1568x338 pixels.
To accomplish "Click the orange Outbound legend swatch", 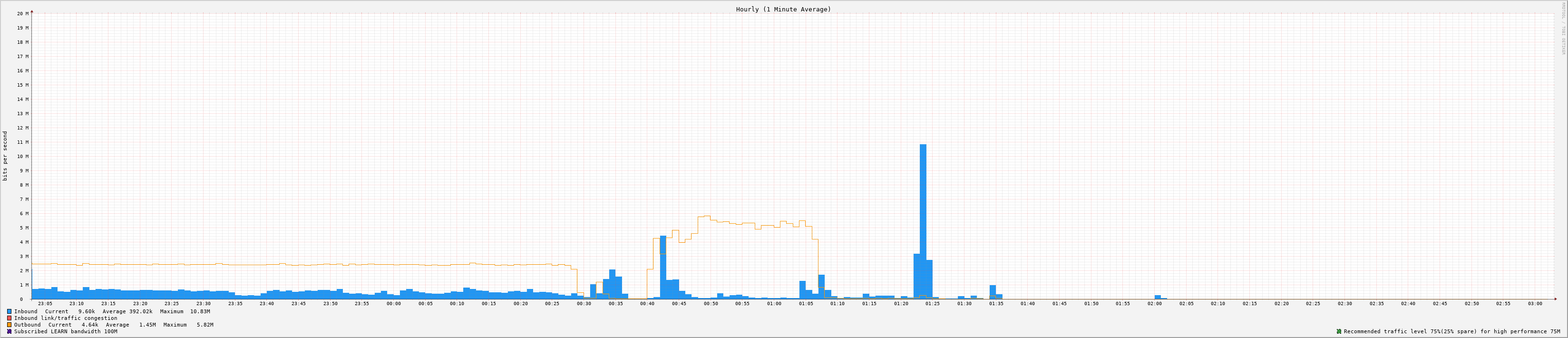I will tap(9, 325).
